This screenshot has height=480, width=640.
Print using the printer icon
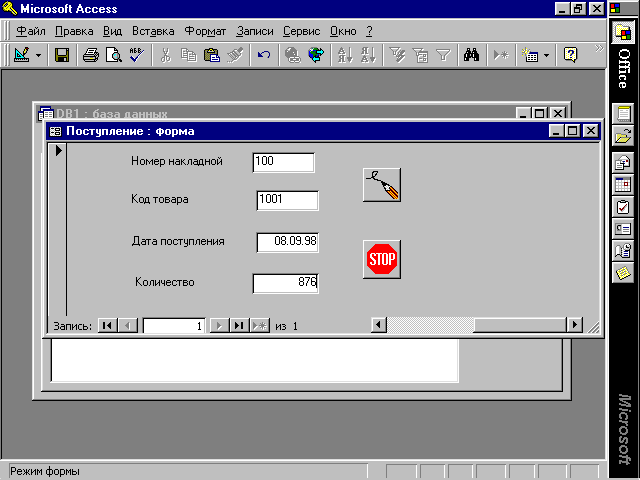click(x=91, y=55)
